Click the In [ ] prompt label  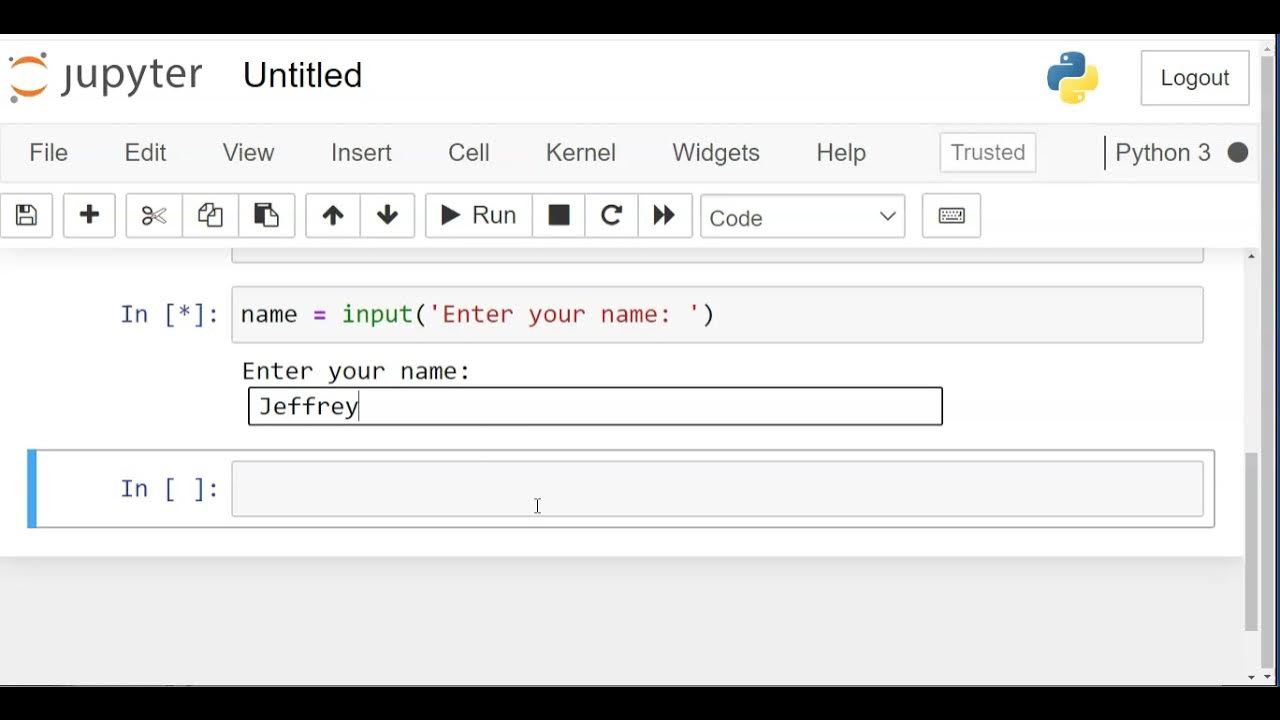click(x=169, y=489)
